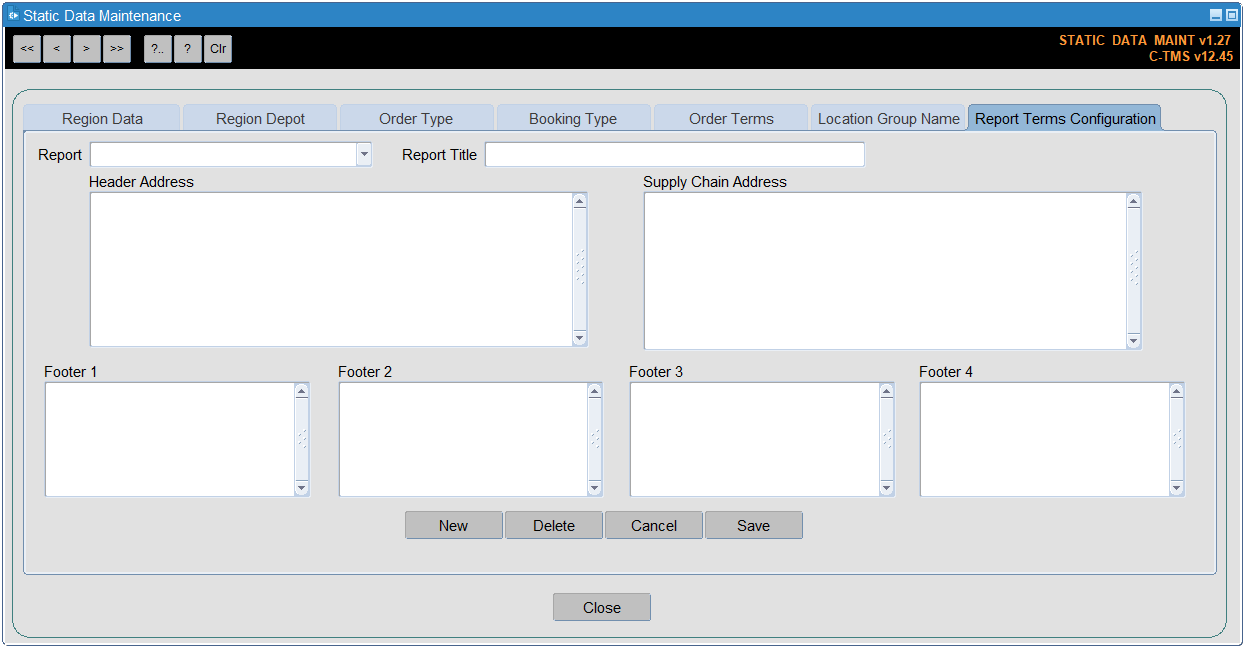Jump to last record with >> button
This screenshot has height=647, width=1244.
(117, 49)
